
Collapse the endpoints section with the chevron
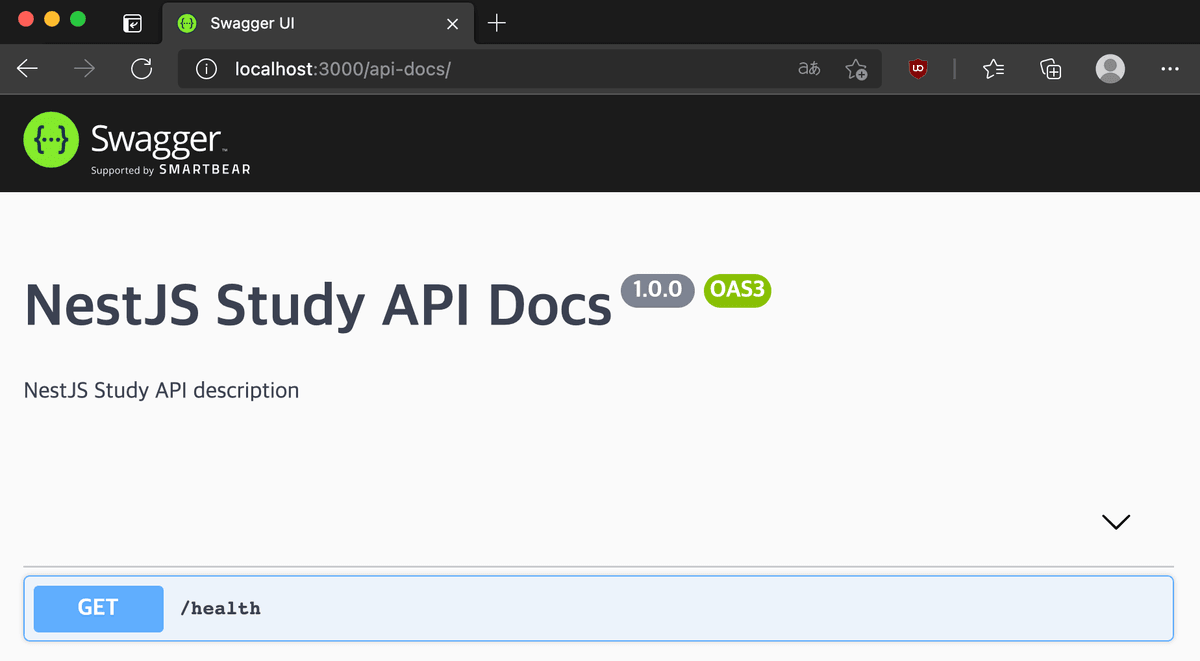click(x=1115, y=522)
